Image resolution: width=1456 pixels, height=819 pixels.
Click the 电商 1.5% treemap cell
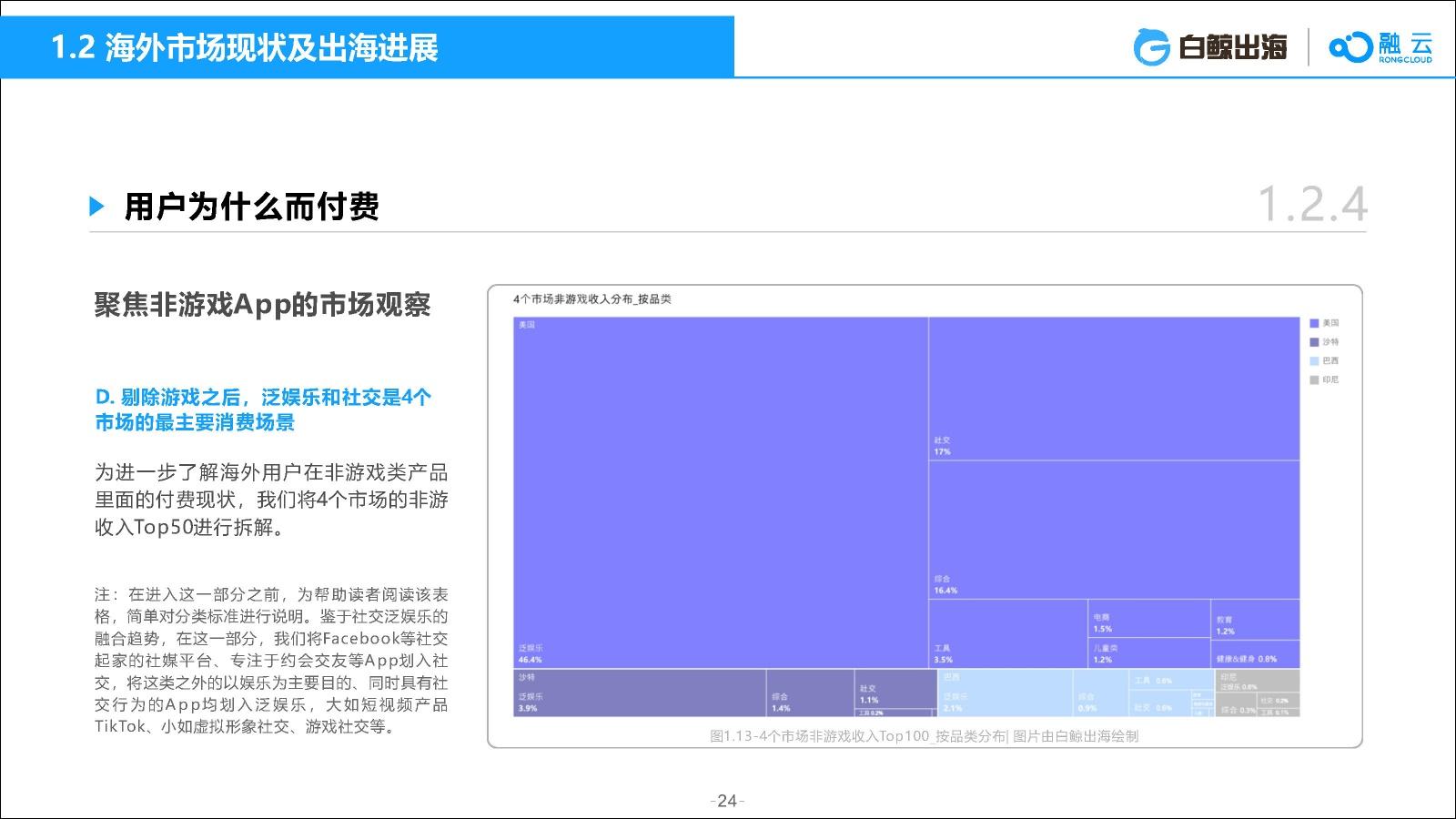1149,618
